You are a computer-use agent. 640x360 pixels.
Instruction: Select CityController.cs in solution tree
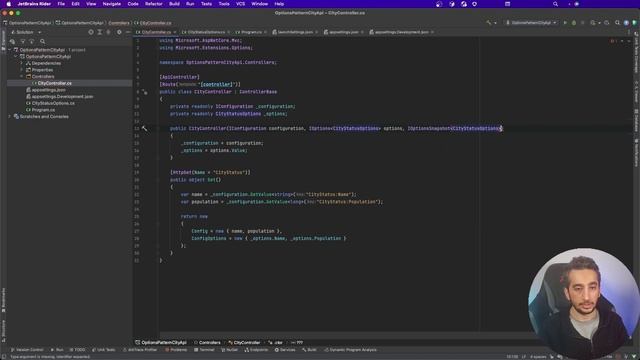click(x=54, y=83)
